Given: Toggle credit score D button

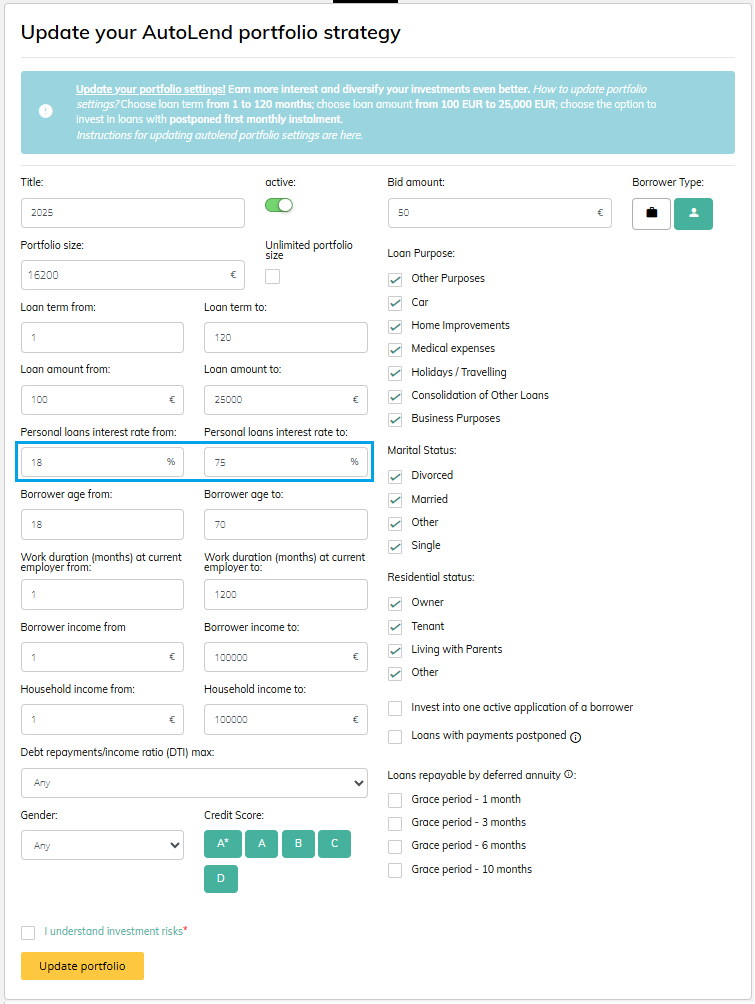Looking at the screenshot, I should [221, 879].
